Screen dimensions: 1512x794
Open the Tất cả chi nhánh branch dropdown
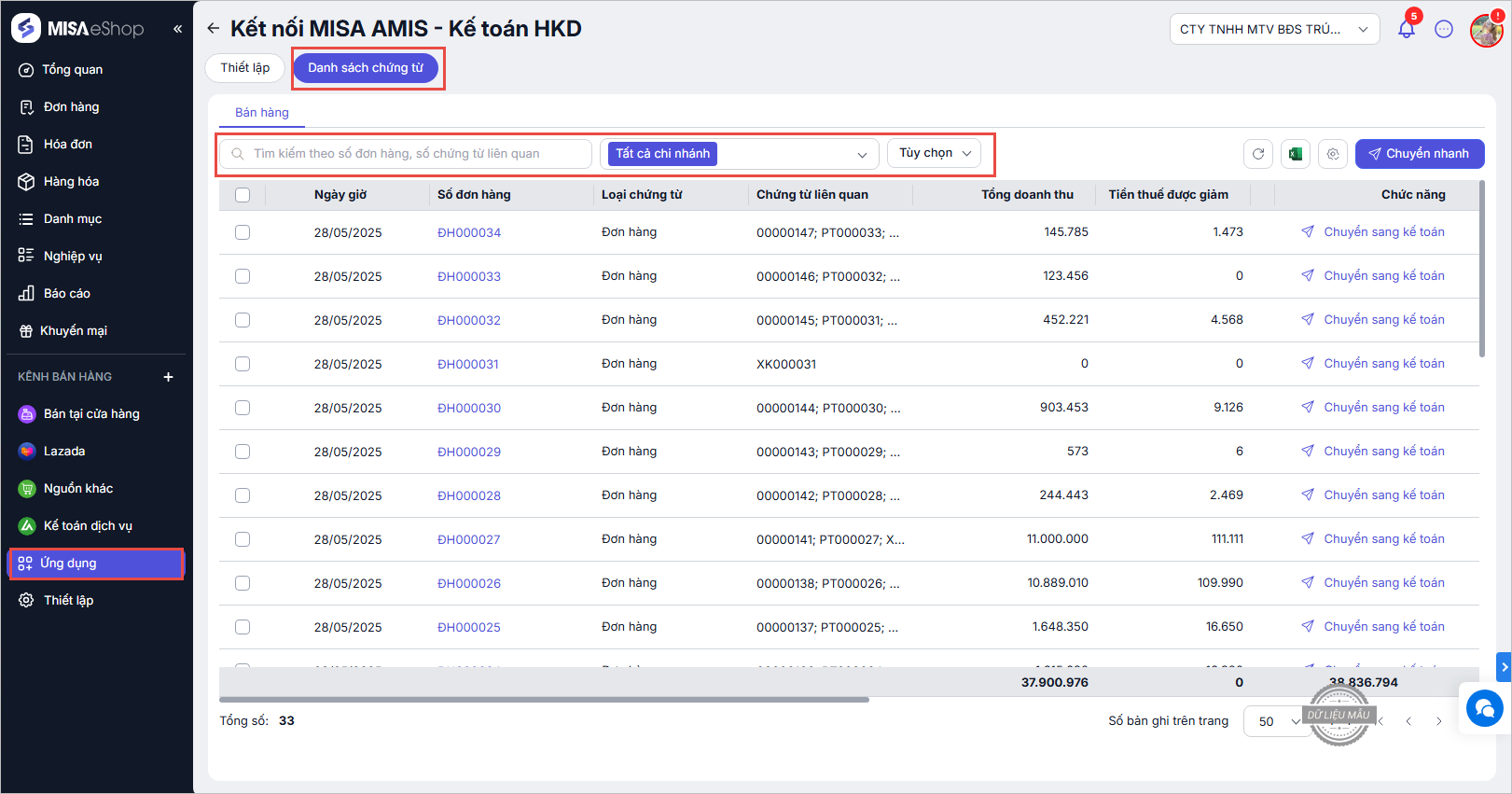(740, 154)
